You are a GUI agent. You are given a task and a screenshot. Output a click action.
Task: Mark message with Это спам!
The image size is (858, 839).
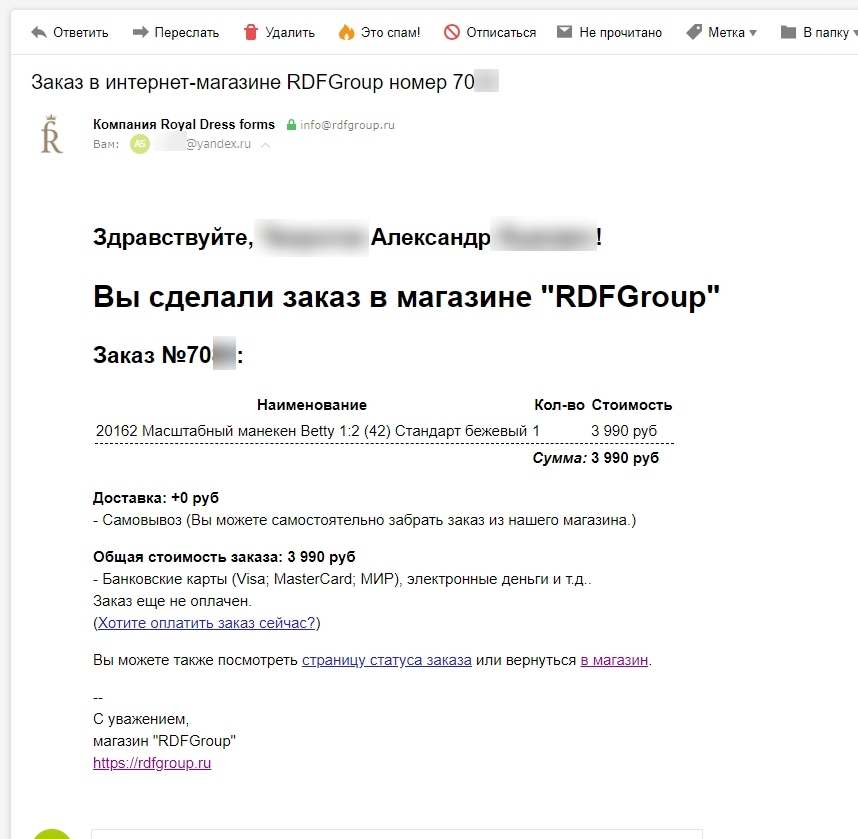coord(390,33)
